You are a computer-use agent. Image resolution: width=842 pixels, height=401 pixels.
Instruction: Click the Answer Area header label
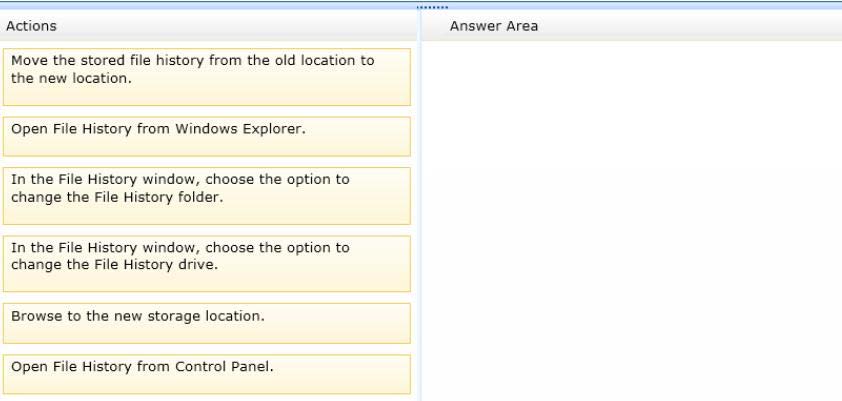pyautogui.click(x=493, y=26)
